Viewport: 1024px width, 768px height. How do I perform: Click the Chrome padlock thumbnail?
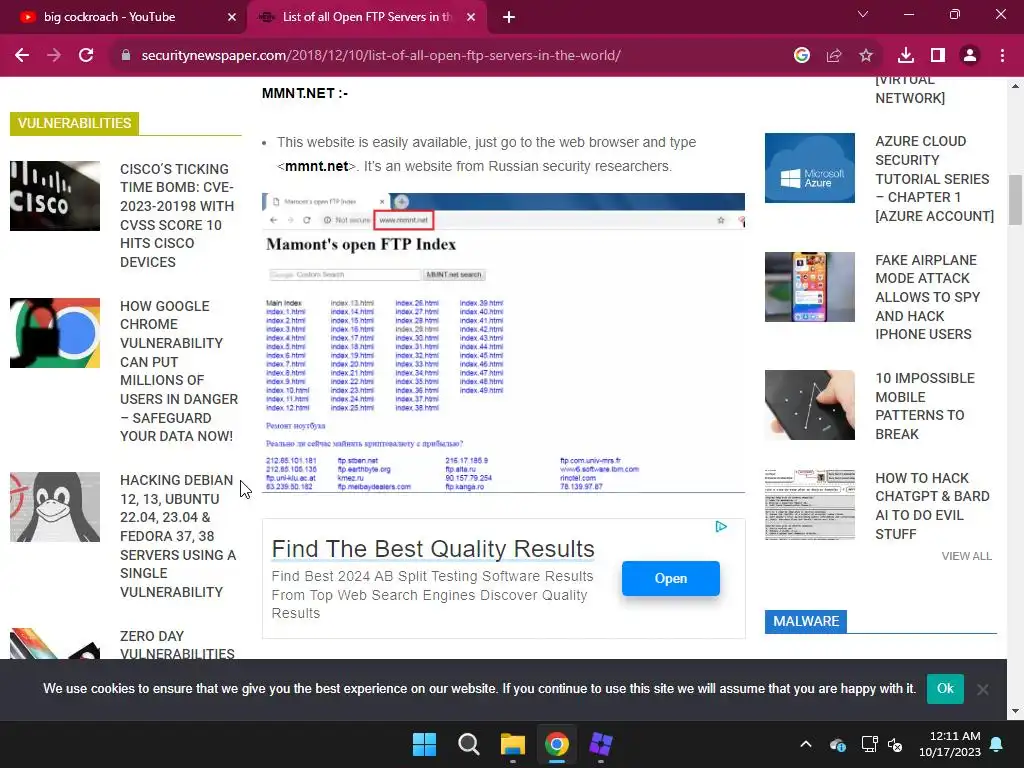(55, 333)
